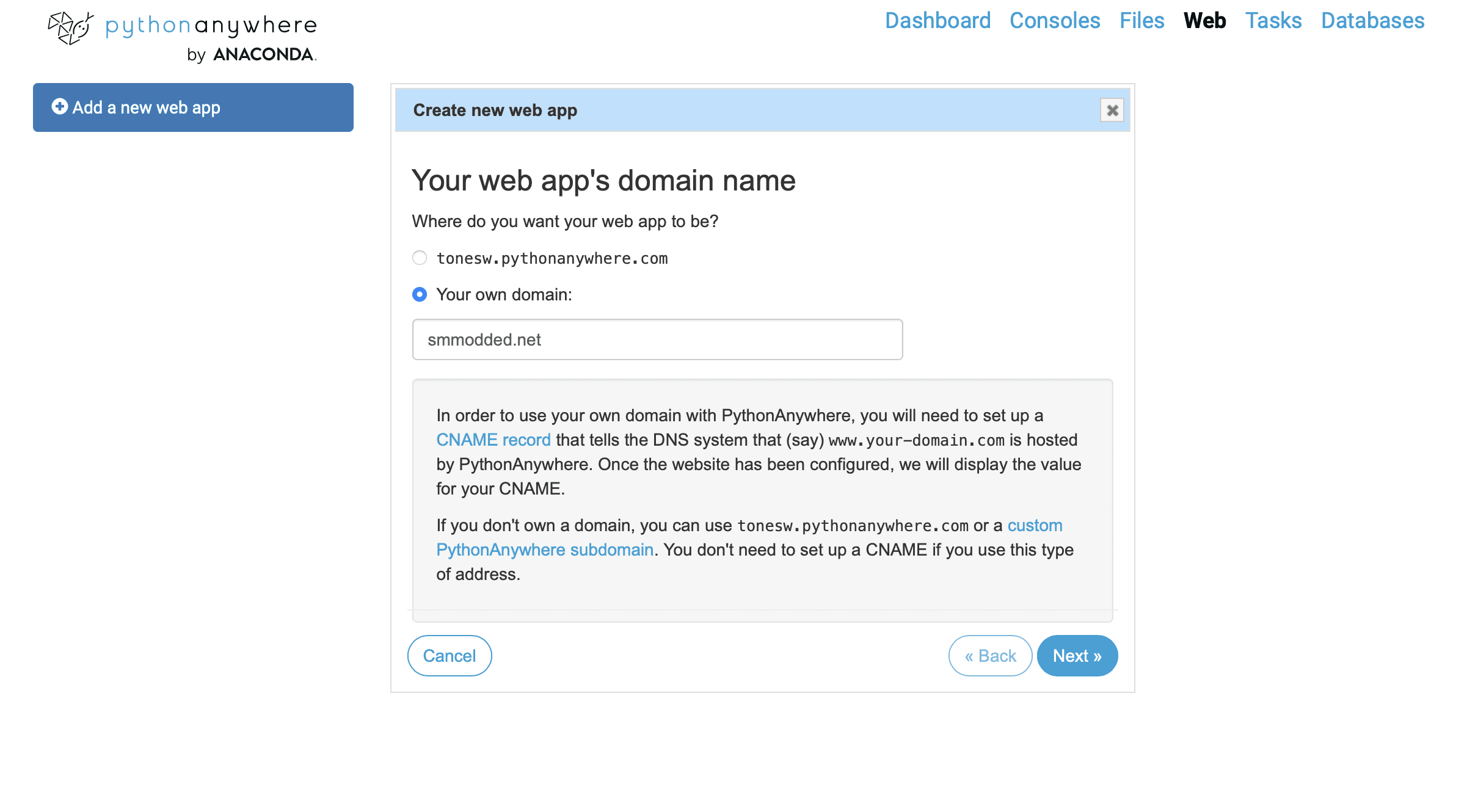Select the Your own domain radio button
The height and width of the screenshot is (812, 1478).
tap(420, 295)
